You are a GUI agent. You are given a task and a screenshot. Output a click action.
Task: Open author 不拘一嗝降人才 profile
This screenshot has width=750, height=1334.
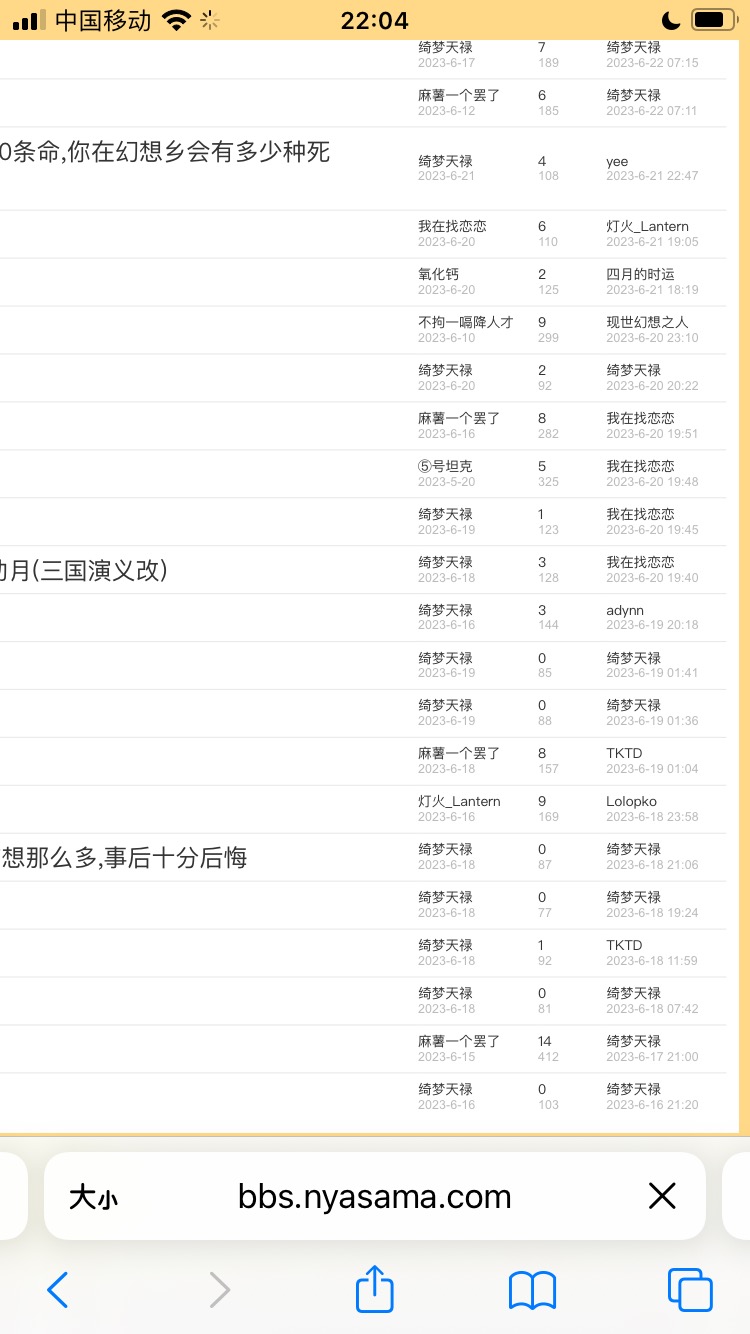(x=465, y=322)
